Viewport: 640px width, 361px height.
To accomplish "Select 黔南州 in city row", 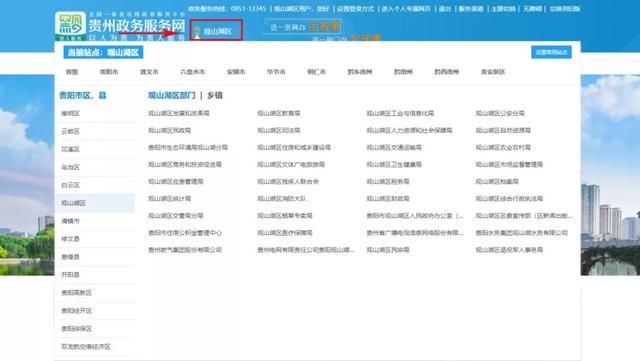I will [x=403, y=72].
